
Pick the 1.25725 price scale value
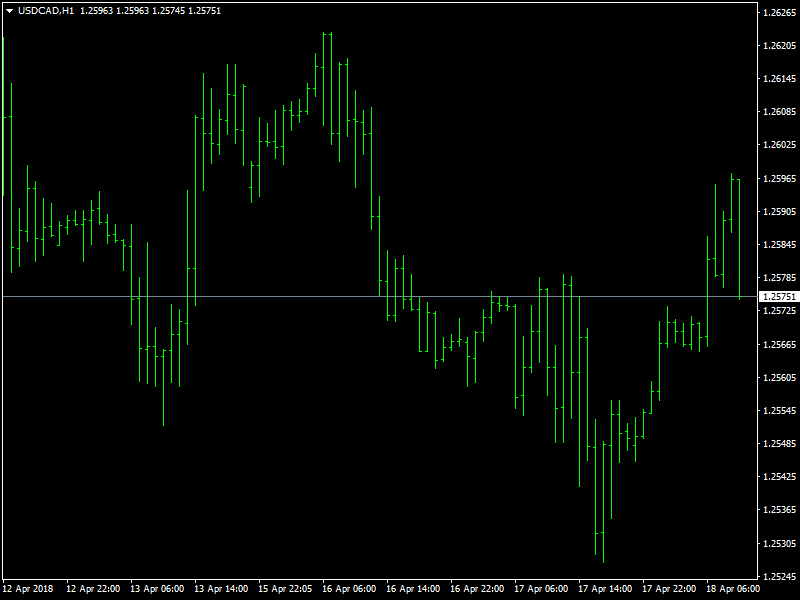pos(779,311)
